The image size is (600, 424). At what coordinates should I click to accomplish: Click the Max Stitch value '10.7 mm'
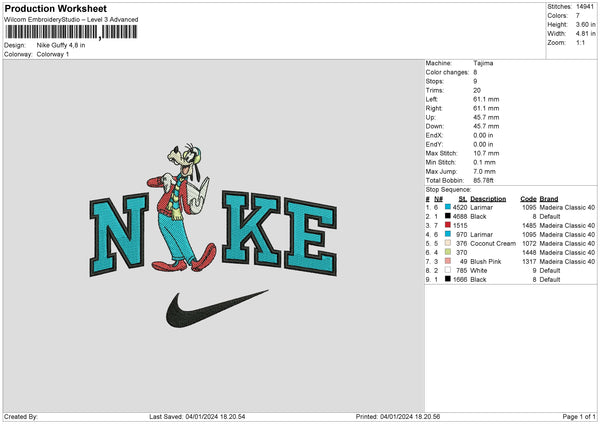coord(486,153)
